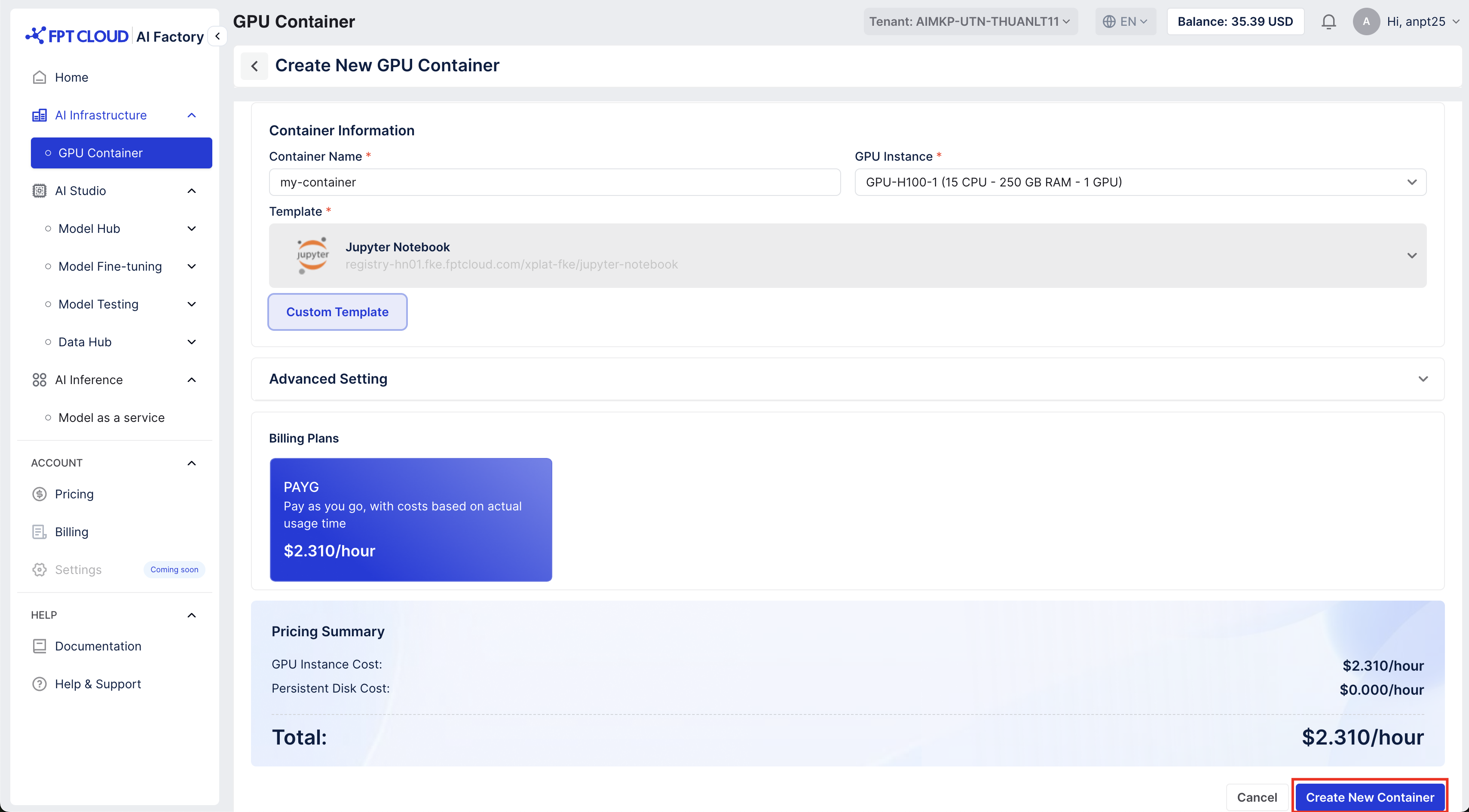Select the PAYG billing plan card

tap(410, 519)
